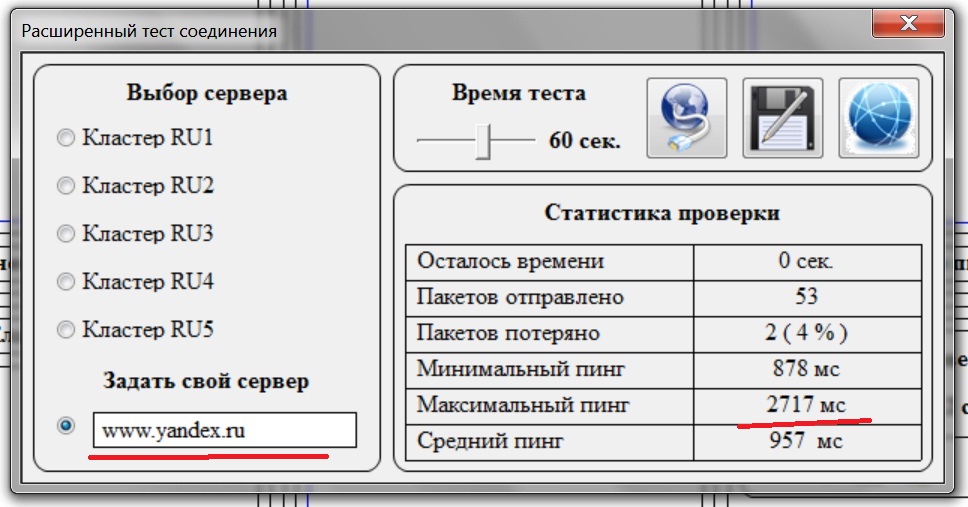This screenshot has width=968, height=507.
Task: Click the blue globe icon
Action: click(877, 118)
